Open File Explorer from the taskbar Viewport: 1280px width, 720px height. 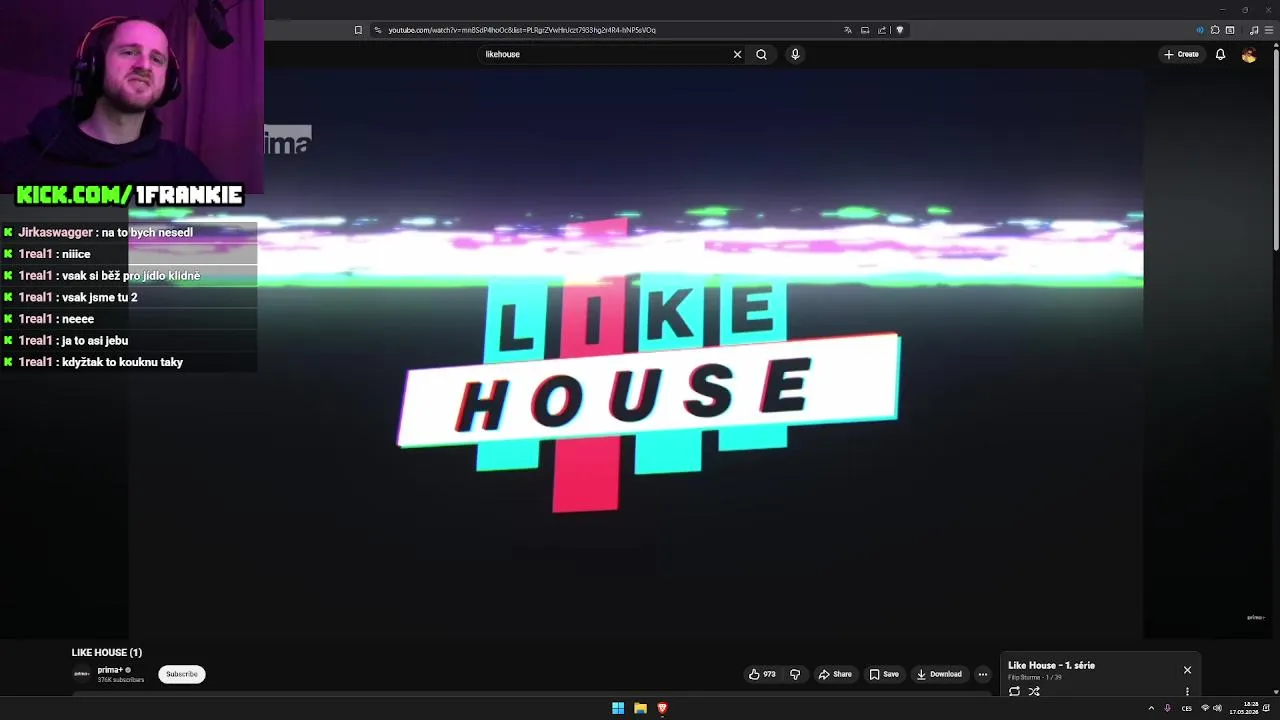(x=640, y=709)
